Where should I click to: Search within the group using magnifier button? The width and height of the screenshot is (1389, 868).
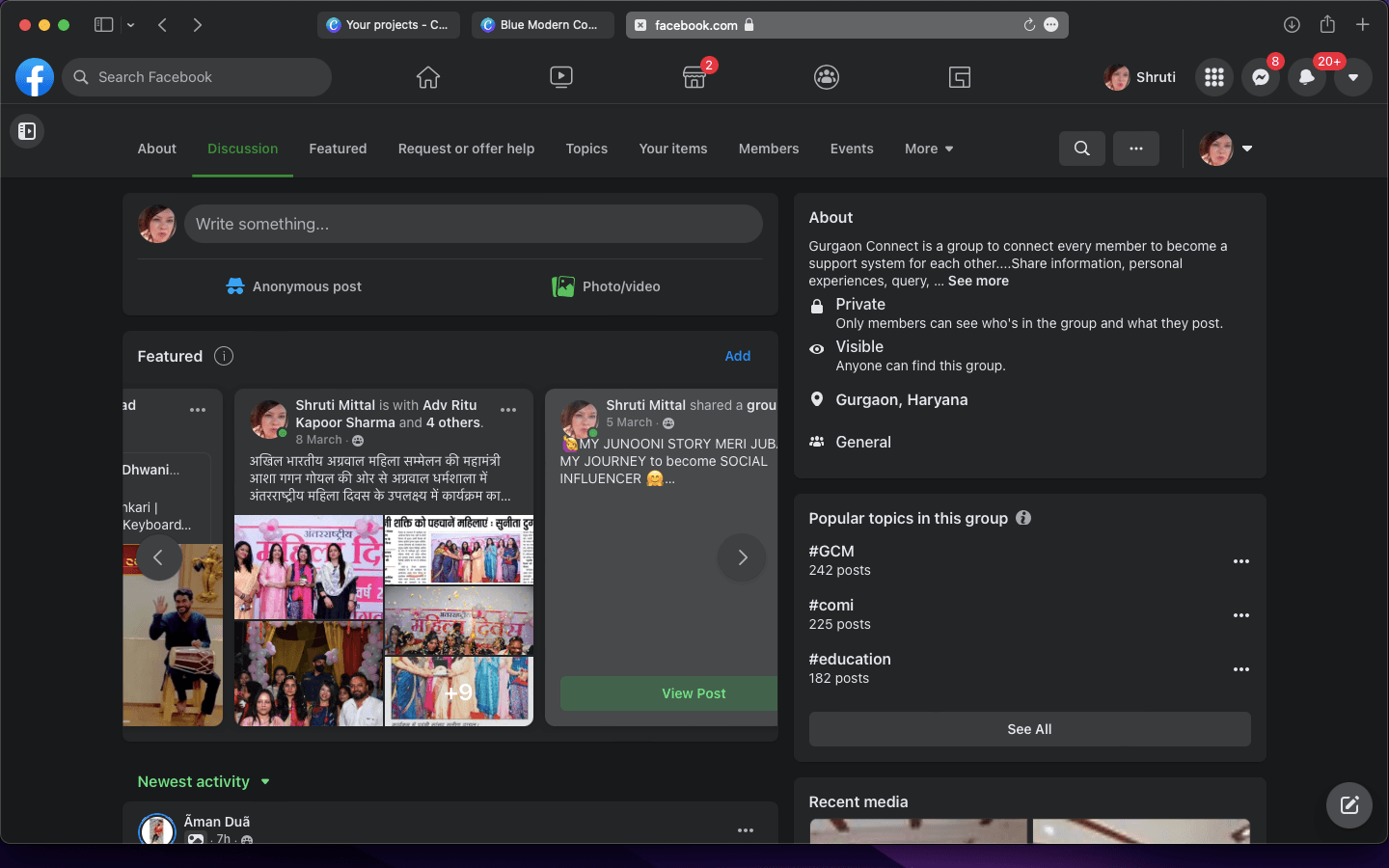[x=1082, y=149]
